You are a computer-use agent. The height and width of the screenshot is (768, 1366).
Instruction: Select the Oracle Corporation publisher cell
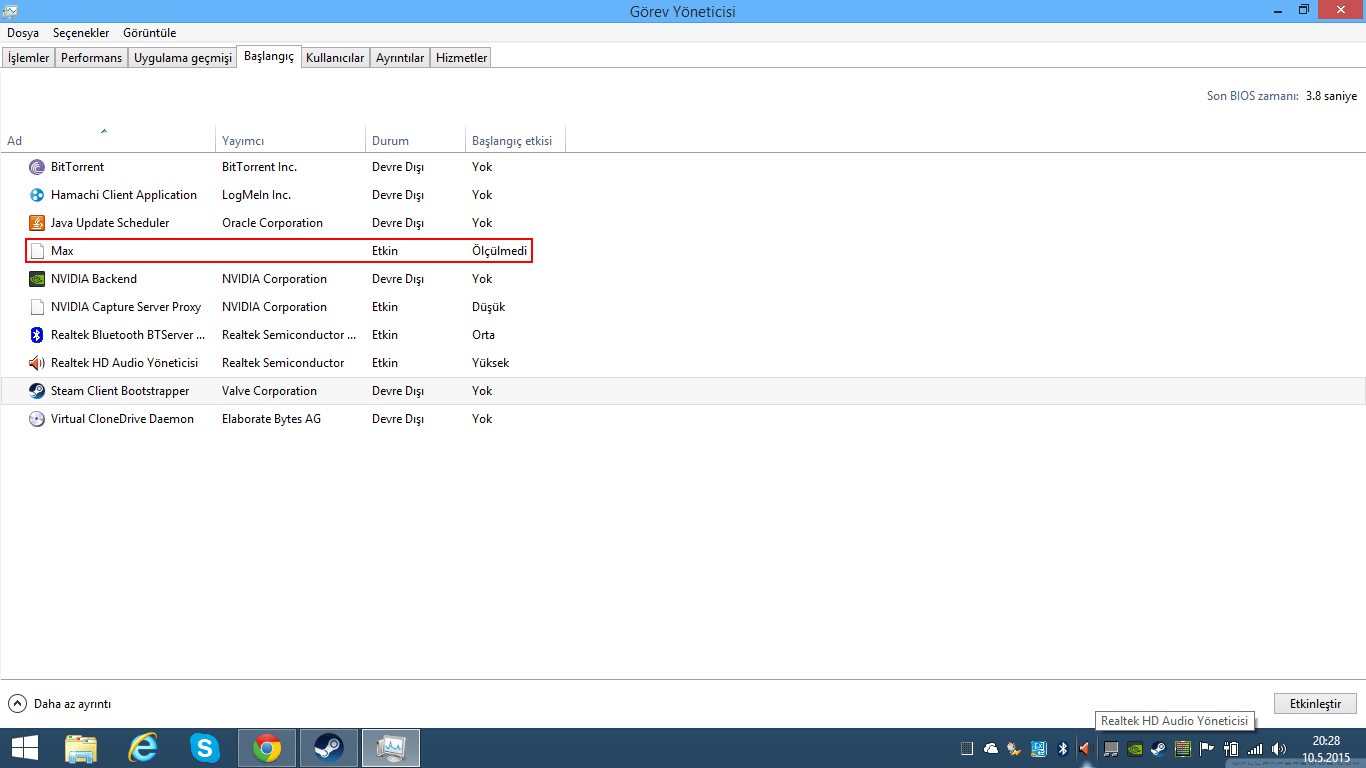[272, 223]
